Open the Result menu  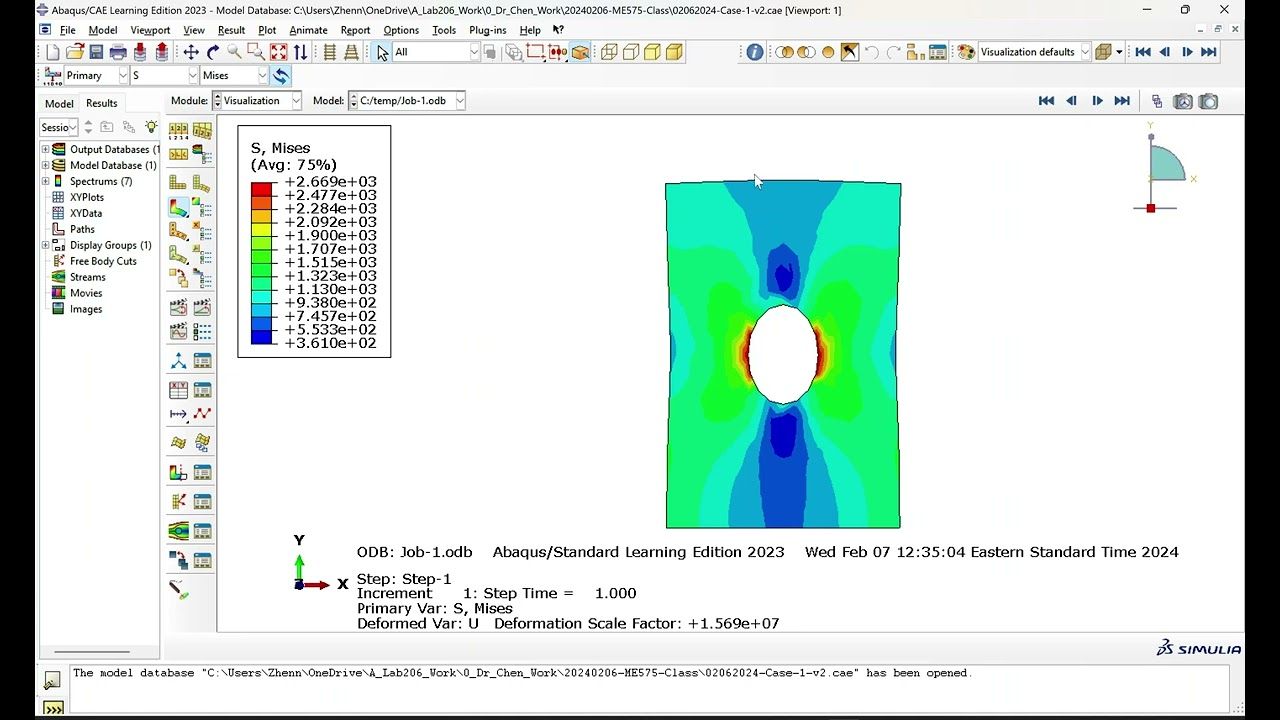click(231, 30)
